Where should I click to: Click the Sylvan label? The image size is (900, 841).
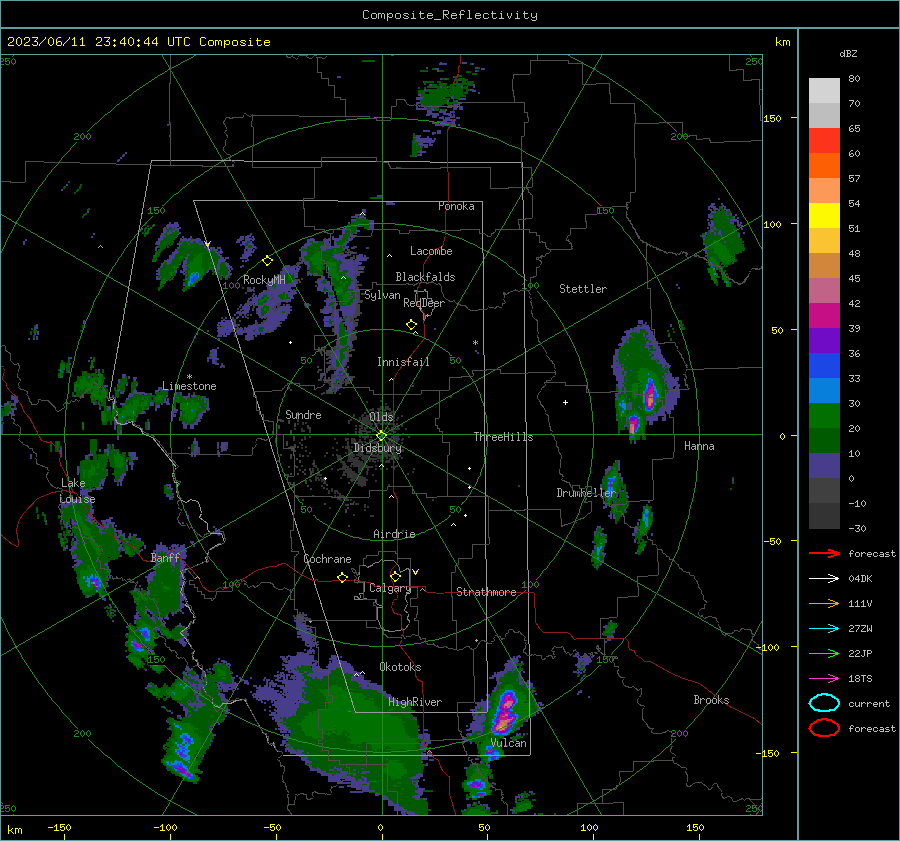click(382, 295)
